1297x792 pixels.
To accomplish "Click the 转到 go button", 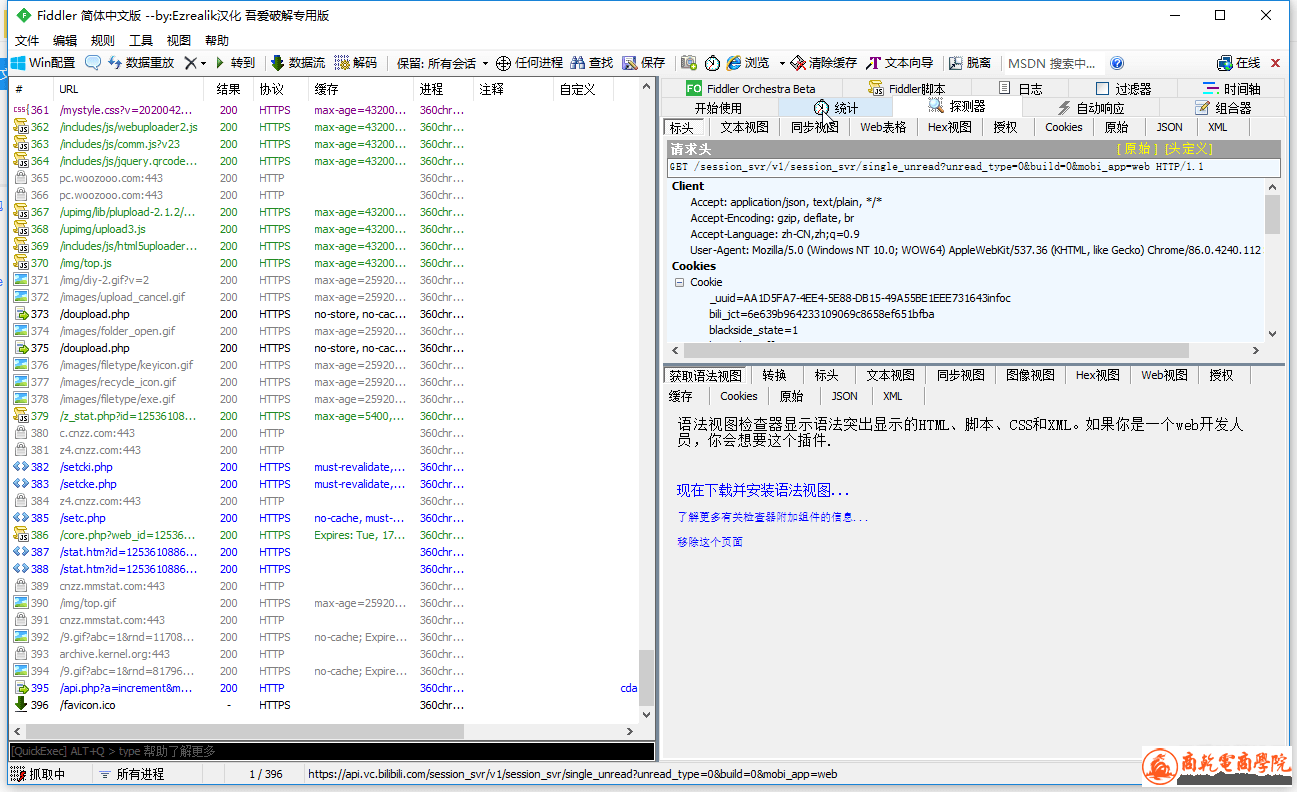I will (234, 63).
